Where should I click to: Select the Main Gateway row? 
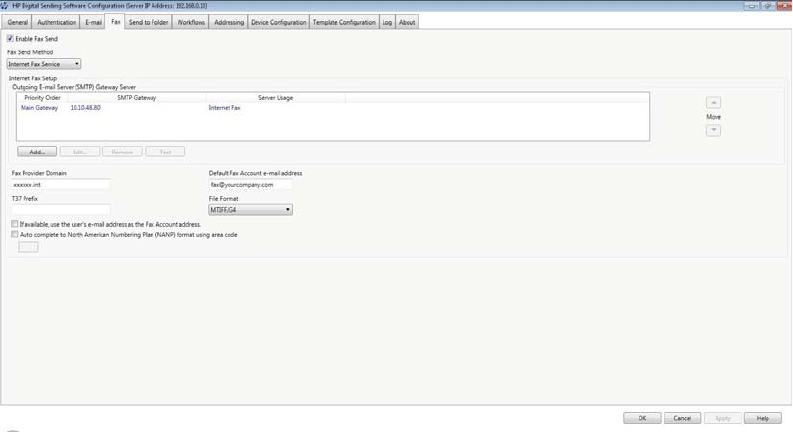click(x=332, y=108)
